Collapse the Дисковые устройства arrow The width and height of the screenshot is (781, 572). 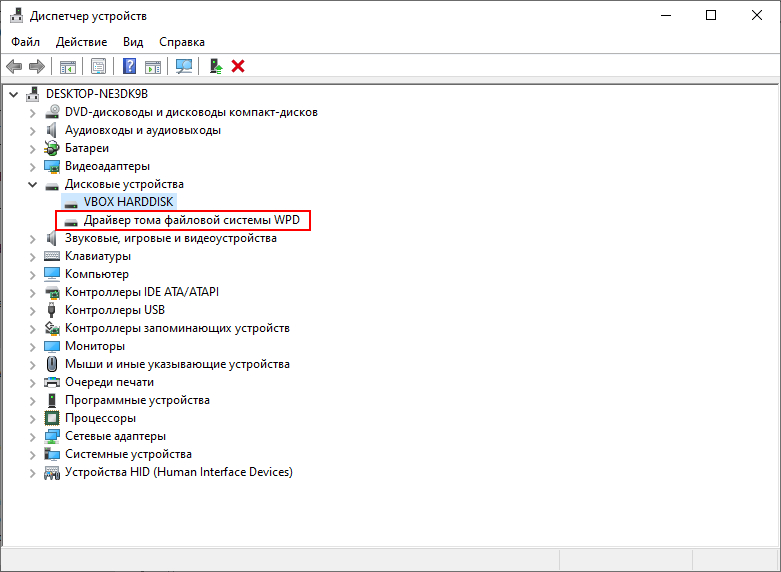33,184
